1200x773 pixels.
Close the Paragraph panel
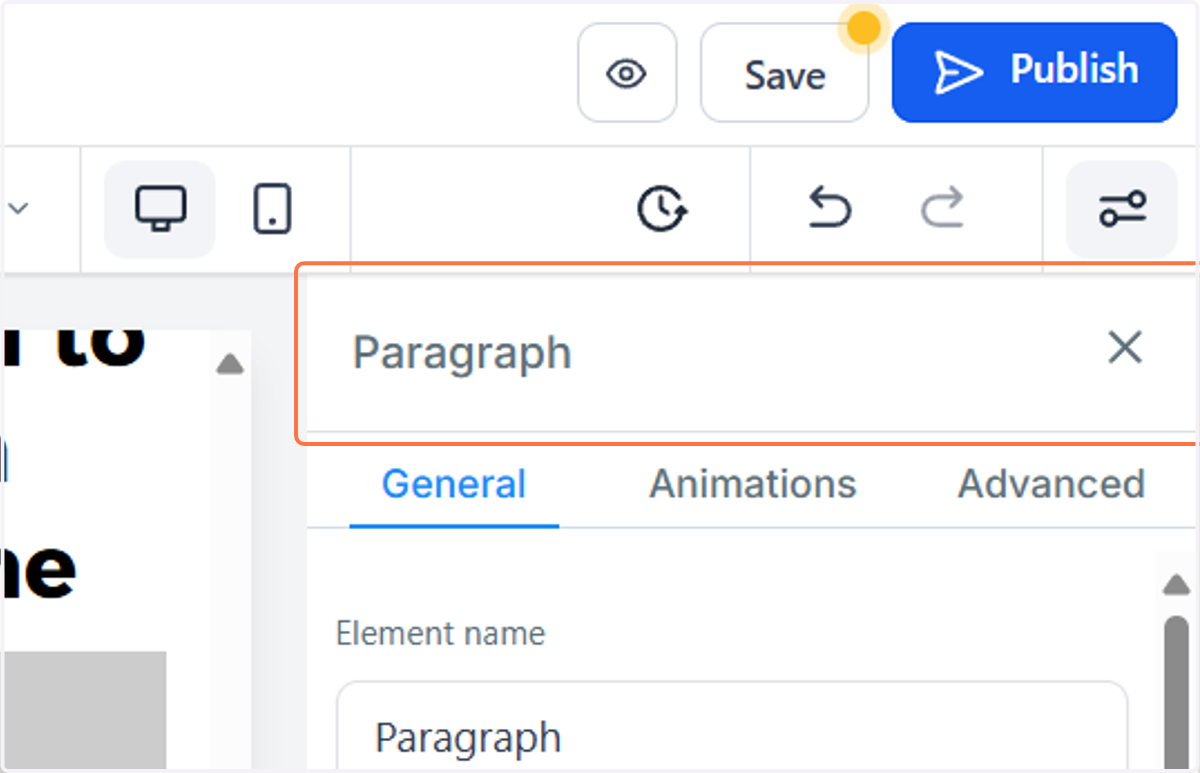pos(1125,348)
